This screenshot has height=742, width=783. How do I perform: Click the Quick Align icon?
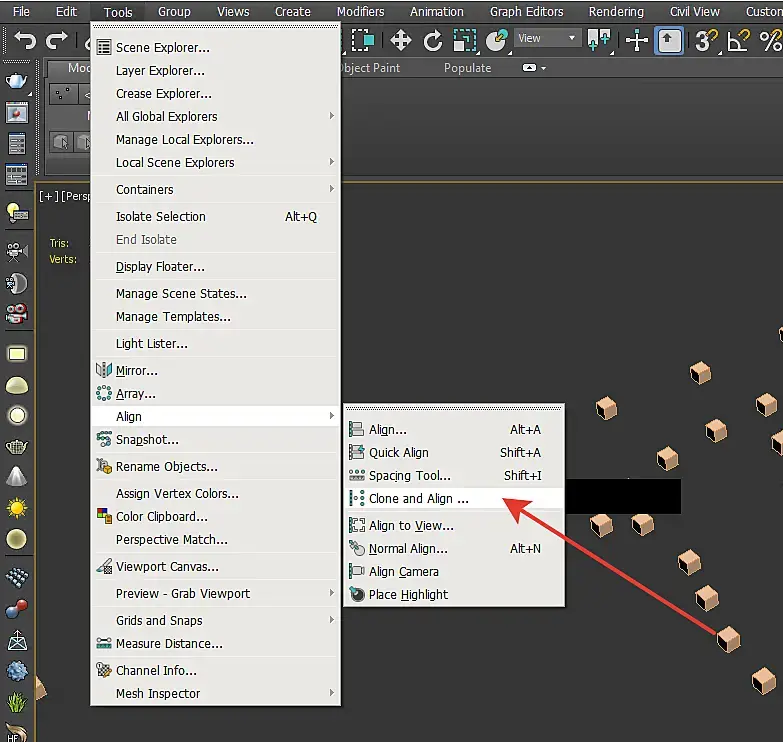[x=357, y=452]
